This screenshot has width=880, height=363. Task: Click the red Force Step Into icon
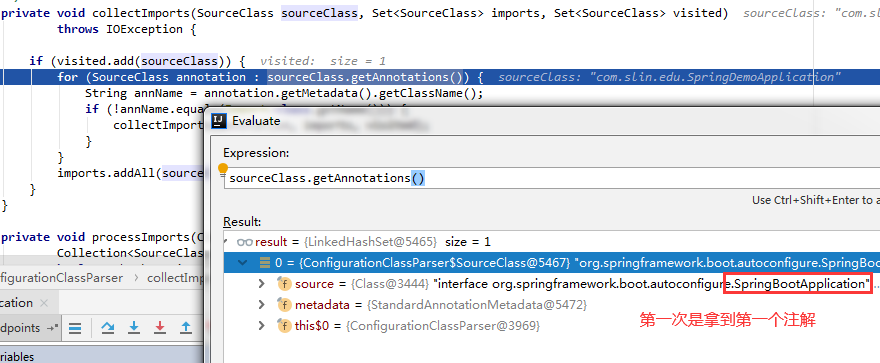[159, 328]
